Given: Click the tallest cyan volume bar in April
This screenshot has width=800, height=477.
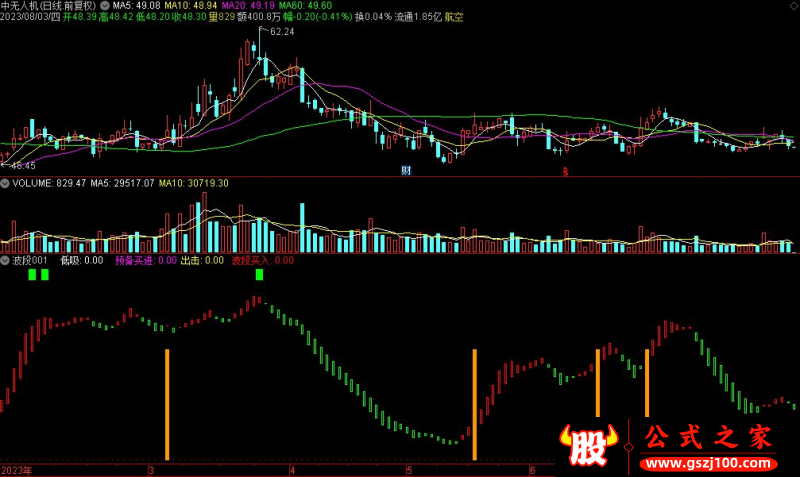Looking at the screenshot, I should (302, 228).
